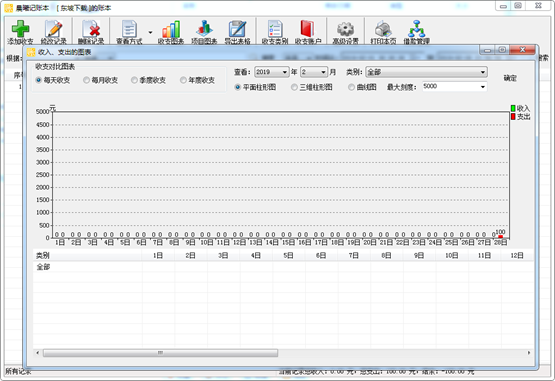Expand the 类别 全部 combo box
Image resolution: width=555 pixels, height=381 pixels.
click(427, 72)
